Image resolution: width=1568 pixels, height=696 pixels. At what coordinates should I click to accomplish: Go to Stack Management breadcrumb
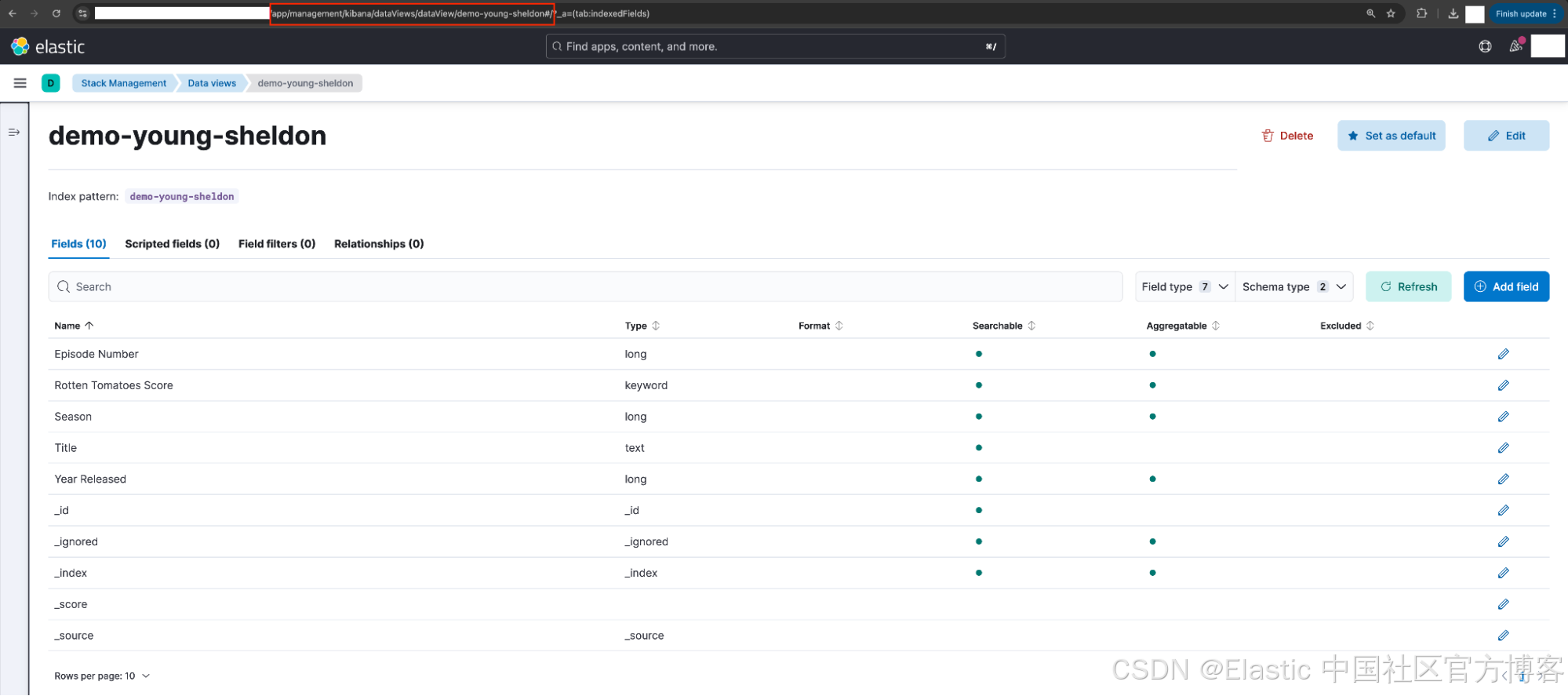coord(123,83)
